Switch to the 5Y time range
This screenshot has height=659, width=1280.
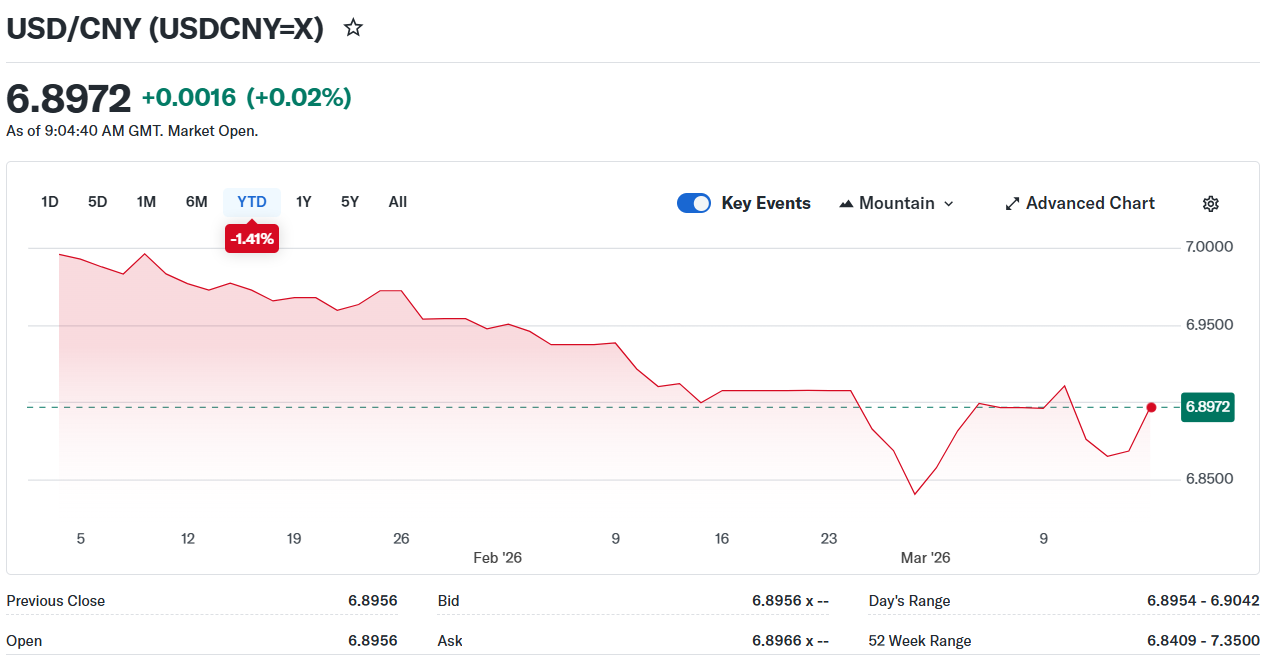(x=350, y=202)
